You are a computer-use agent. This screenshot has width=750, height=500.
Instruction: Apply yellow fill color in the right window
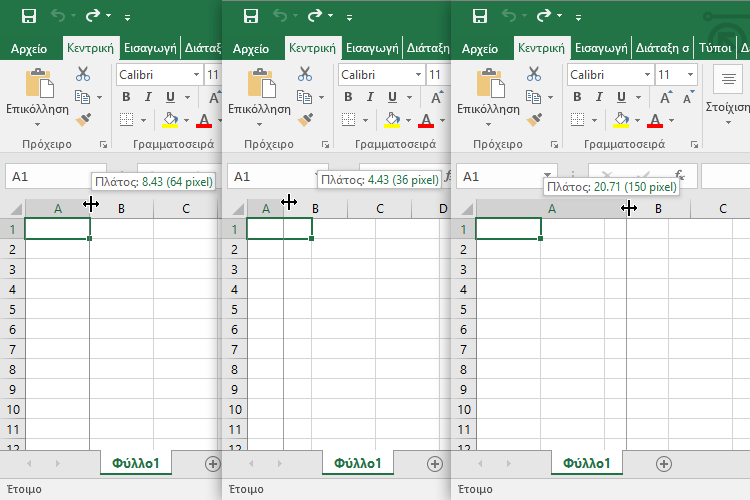(621, 120)
